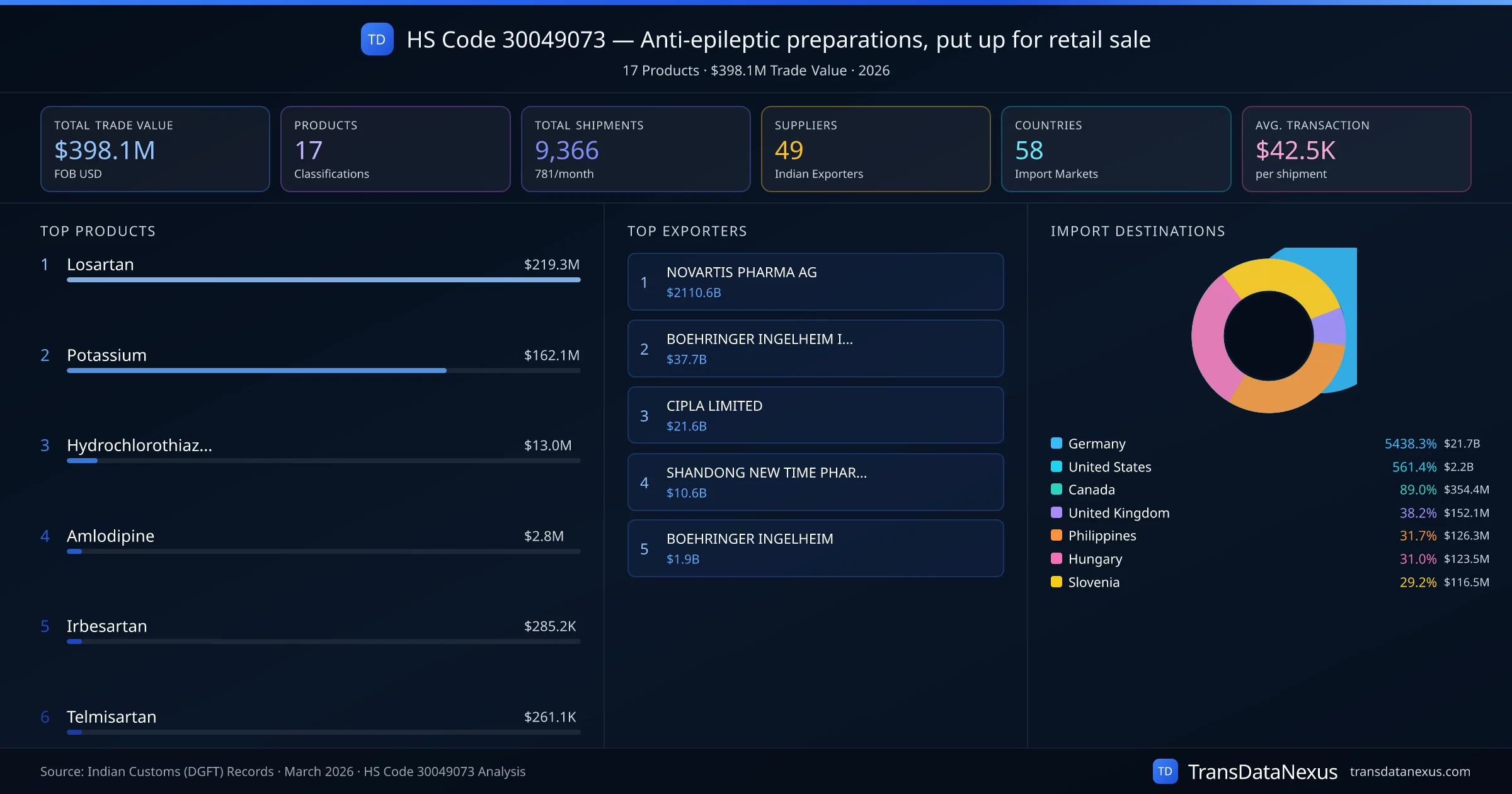Viewport: 1512px width, 794px height.
Task: Open the transdatanexus.com link
Action: point(1409,771)
